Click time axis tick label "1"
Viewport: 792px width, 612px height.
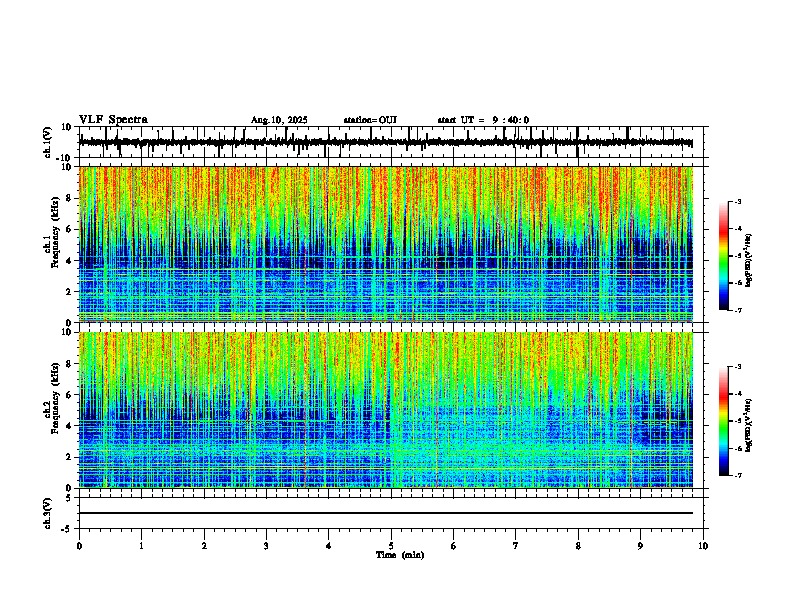pos(141,546)
